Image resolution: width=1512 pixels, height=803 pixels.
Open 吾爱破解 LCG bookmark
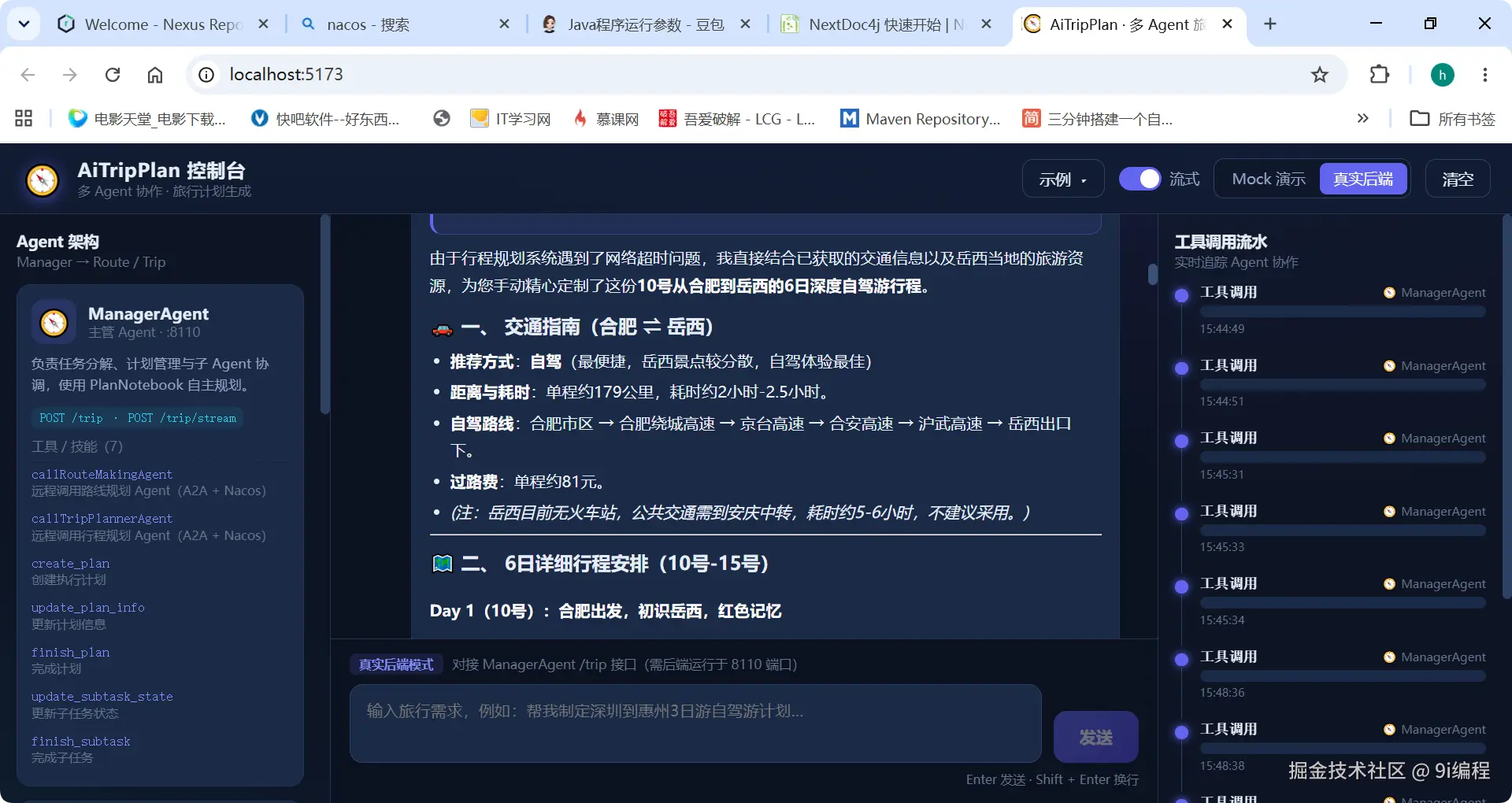(x=737, y=119)
